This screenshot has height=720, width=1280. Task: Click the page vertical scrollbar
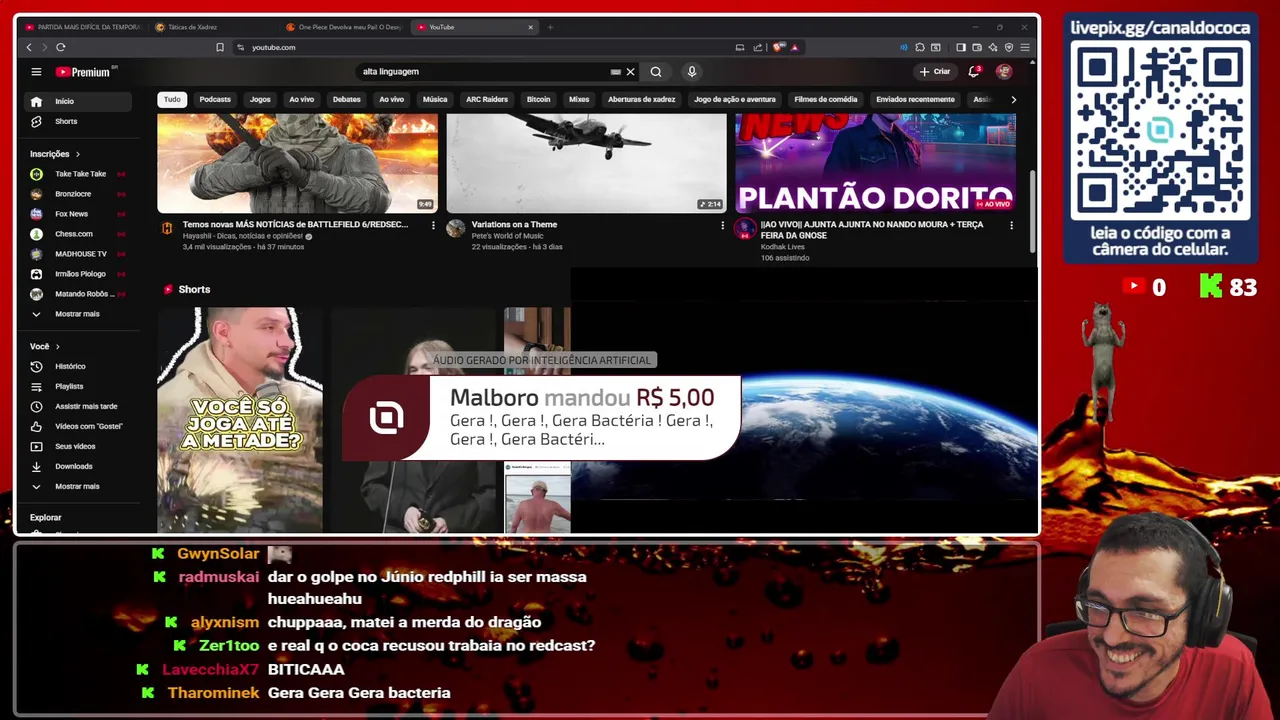[1033, 210]
